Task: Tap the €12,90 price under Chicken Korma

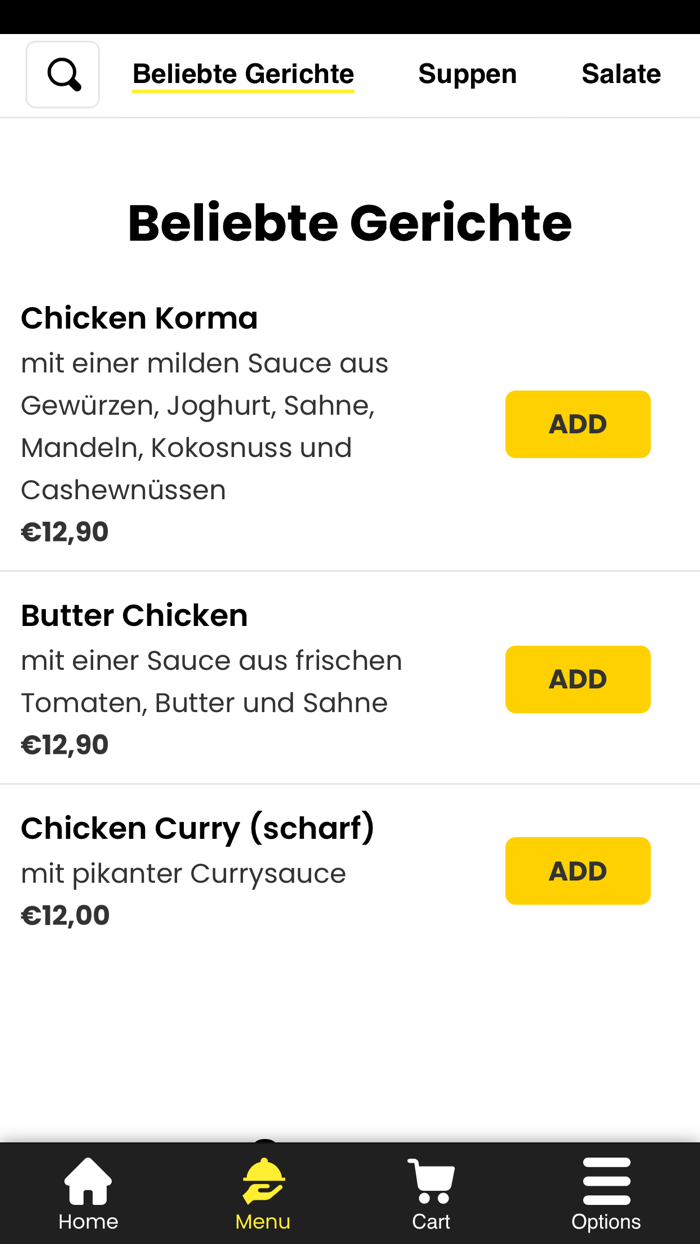Action: (x=64, y=531)
